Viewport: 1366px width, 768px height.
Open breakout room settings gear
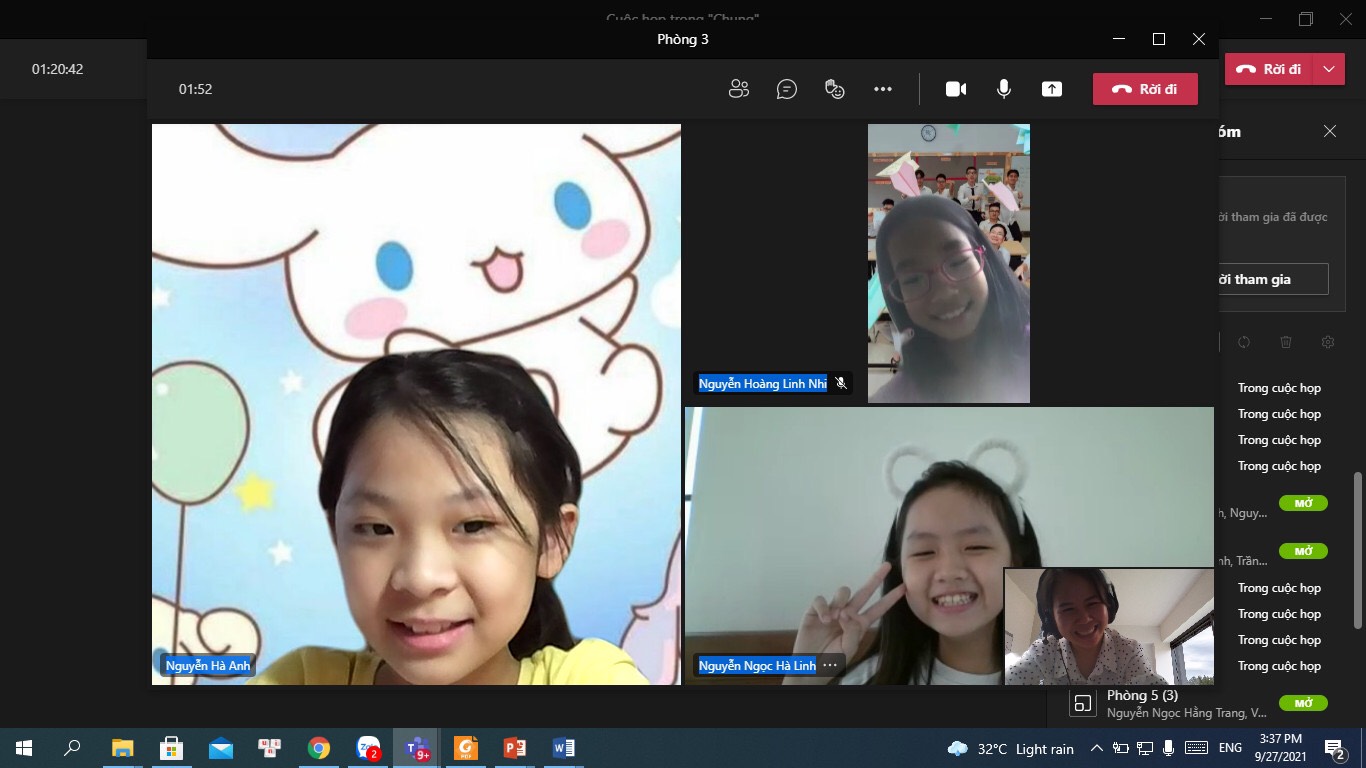1328,342
